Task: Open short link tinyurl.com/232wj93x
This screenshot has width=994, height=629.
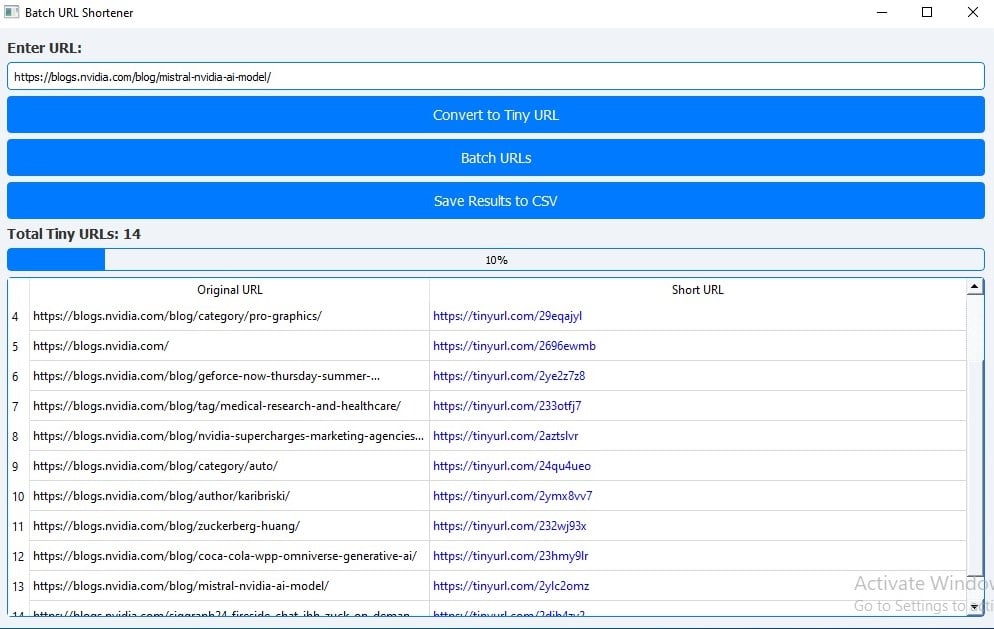Action: (x=510, y=526)
